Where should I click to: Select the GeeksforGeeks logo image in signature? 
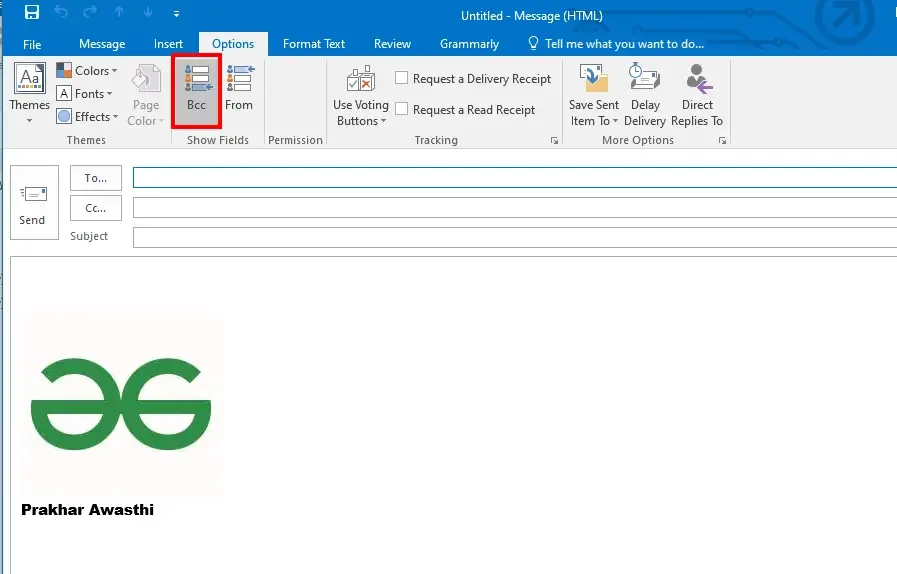121,403
